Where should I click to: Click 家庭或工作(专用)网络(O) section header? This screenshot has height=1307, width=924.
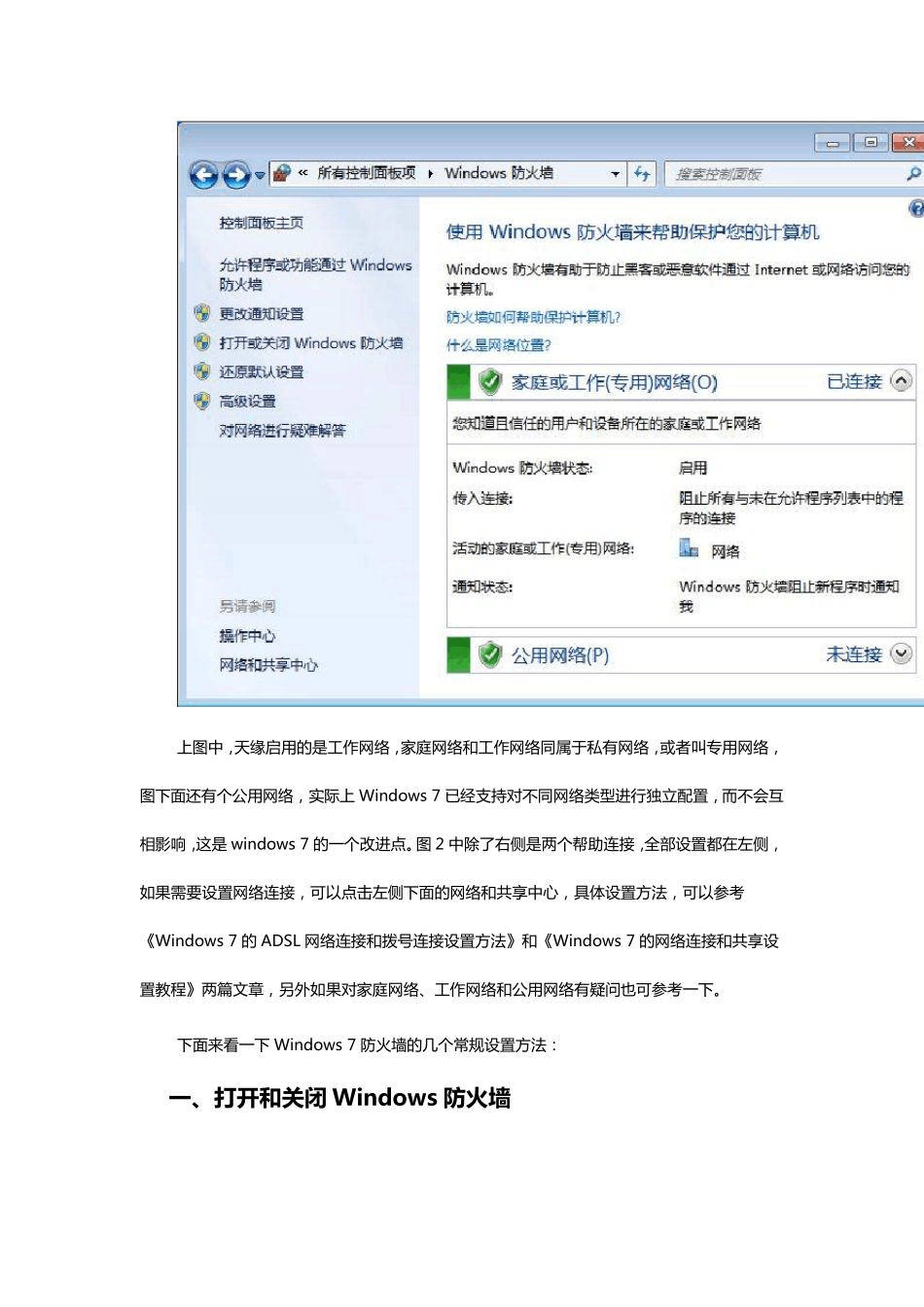[615, 382]
